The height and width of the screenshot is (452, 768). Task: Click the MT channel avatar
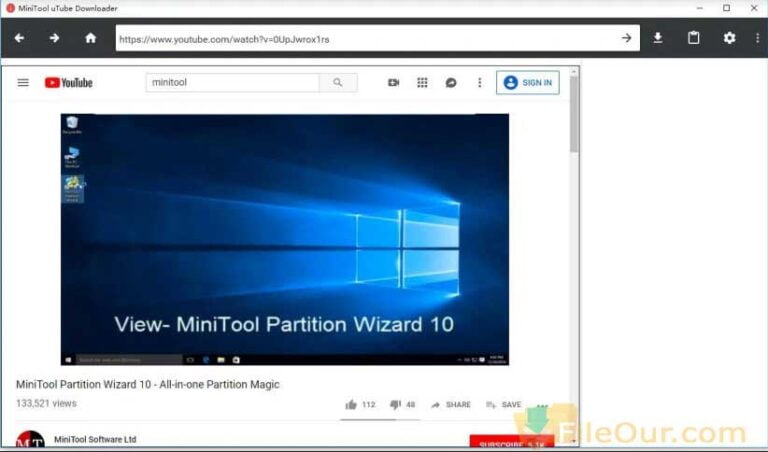pyautogui.click(x=30, y=439)
